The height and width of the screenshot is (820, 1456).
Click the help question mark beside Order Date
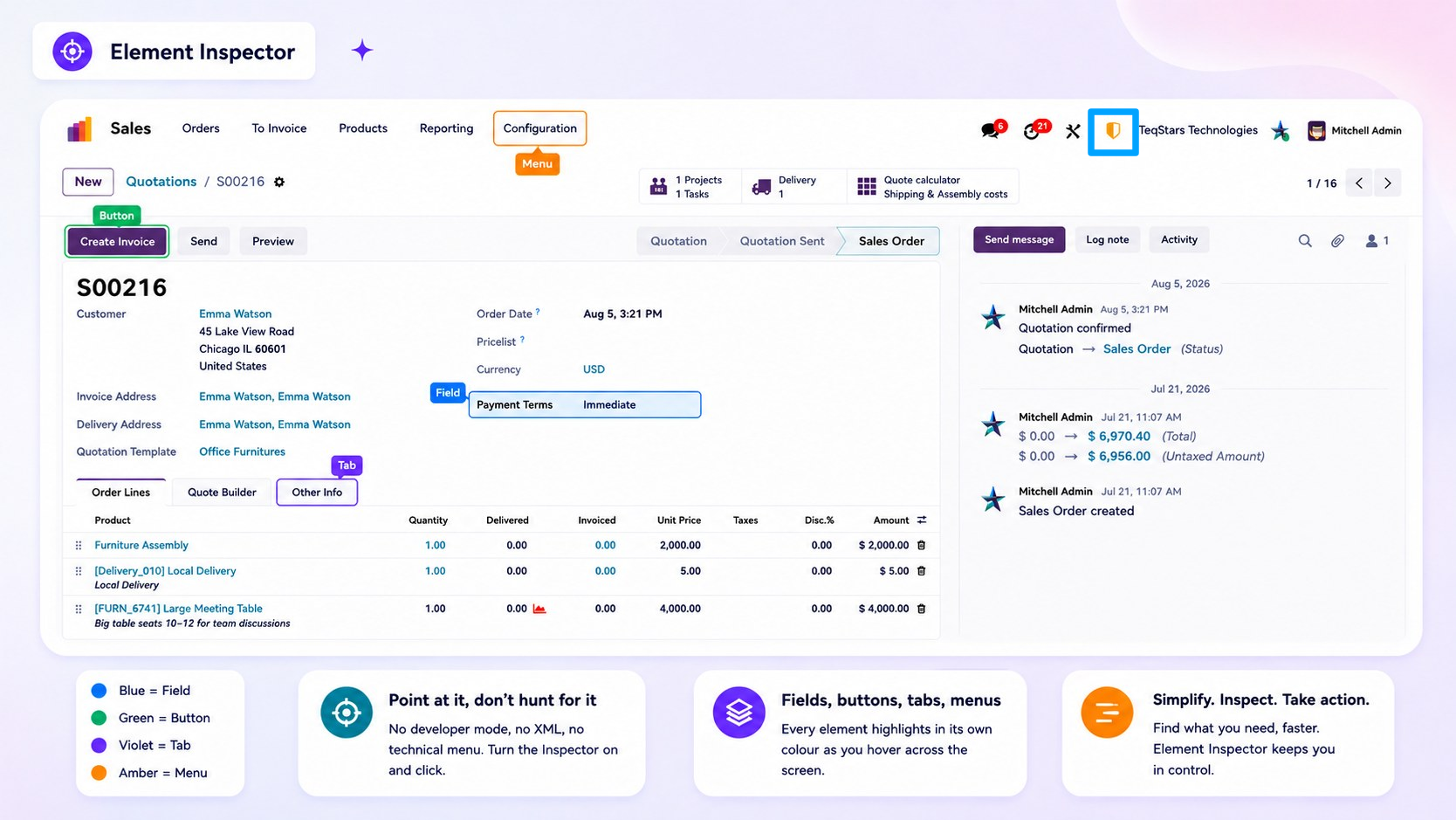pos(538,312)
